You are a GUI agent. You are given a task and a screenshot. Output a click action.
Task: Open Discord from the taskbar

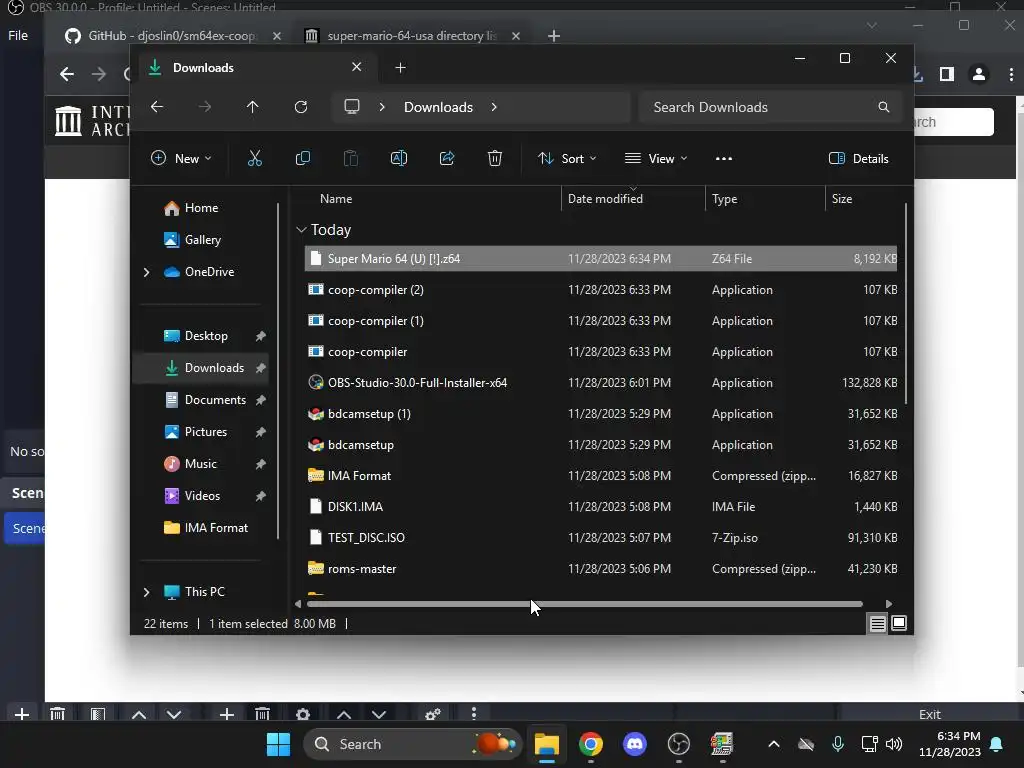634,744
